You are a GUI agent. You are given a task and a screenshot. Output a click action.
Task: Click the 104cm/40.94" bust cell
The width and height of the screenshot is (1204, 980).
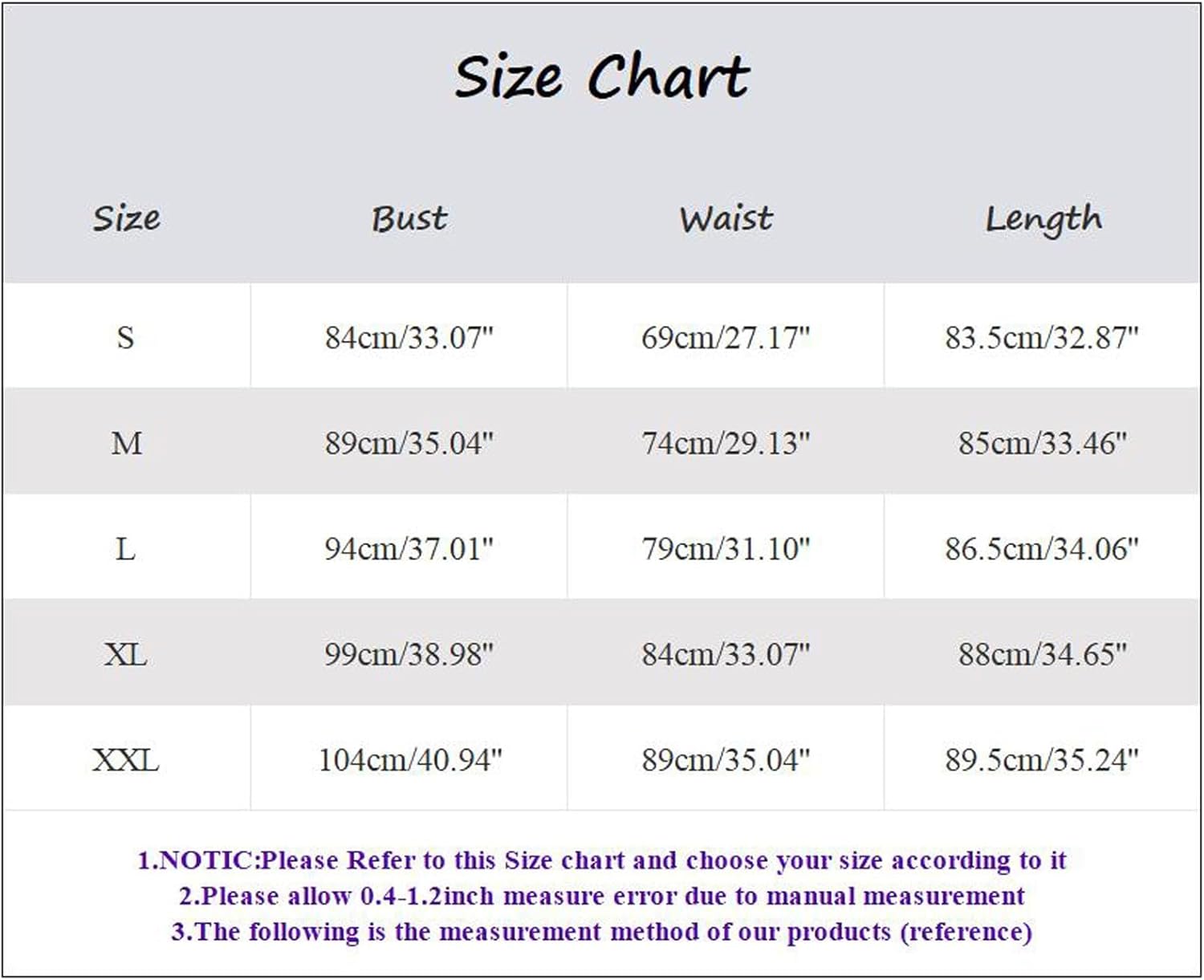410,760
